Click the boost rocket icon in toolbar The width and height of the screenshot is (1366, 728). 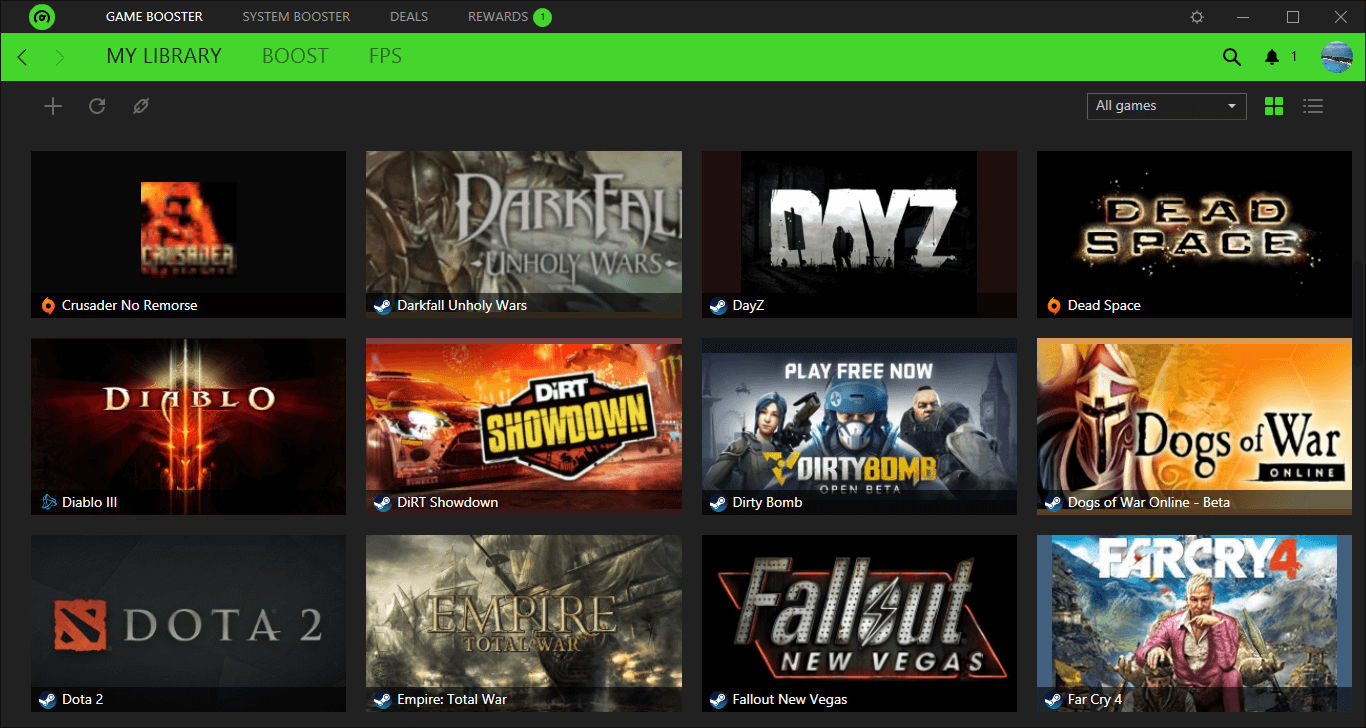coord(141,106)
